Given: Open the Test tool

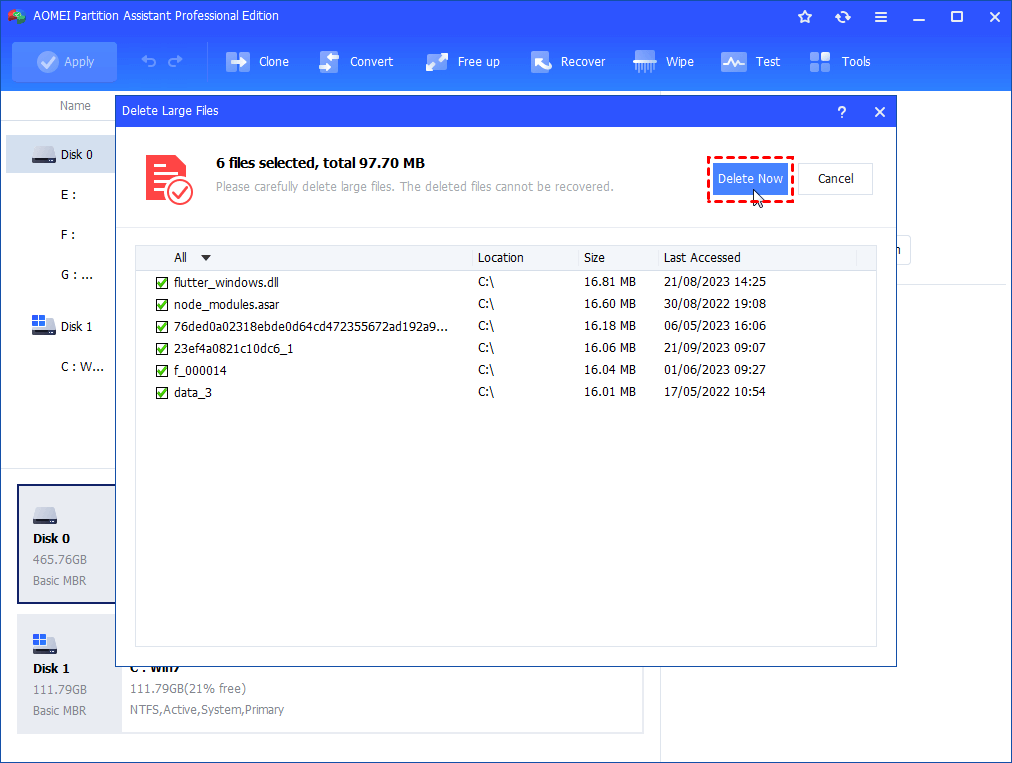Looking at the screenshot, I should point(751,62).
